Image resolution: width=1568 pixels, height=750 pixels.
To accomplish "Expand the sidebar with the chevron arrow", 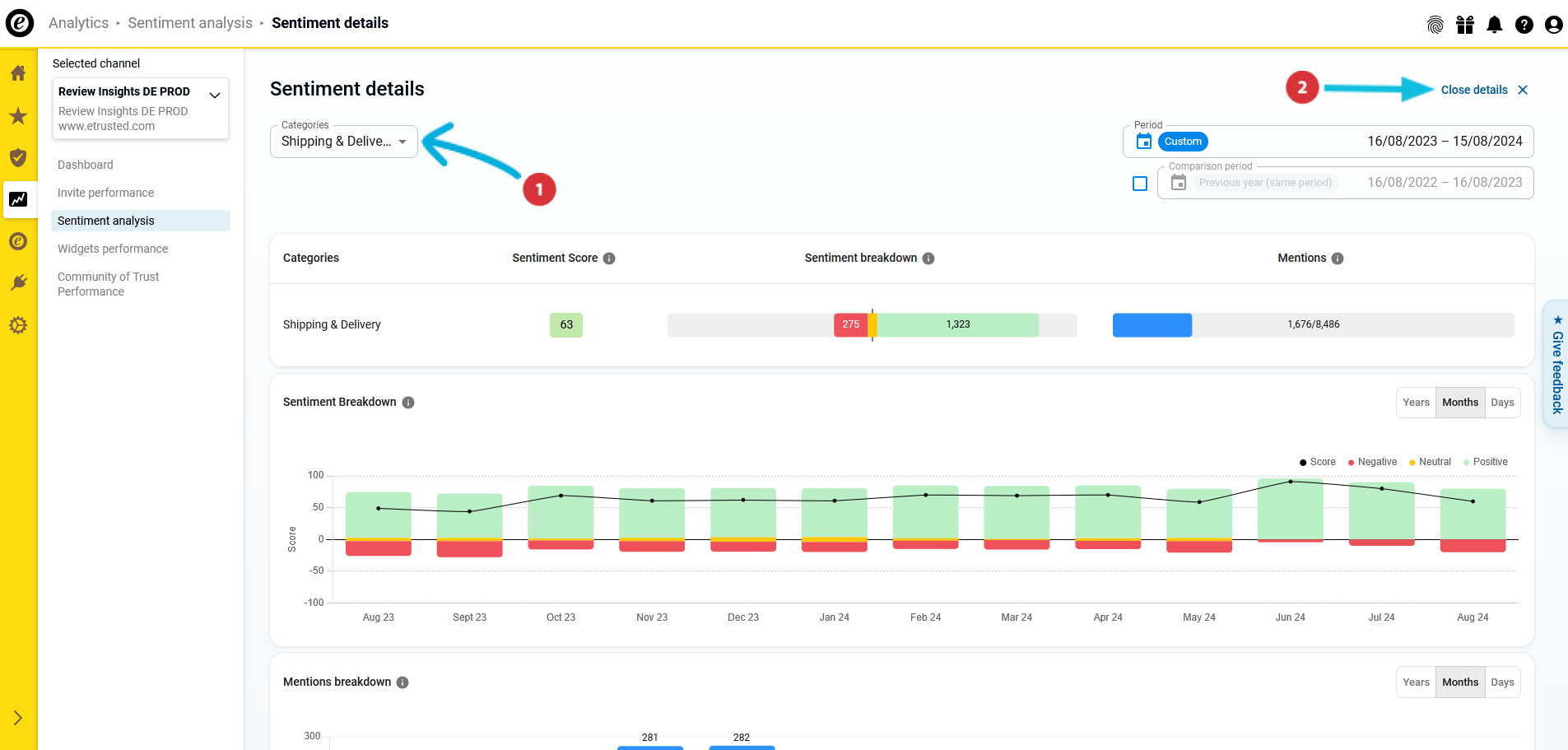I will (x=18, y=718).
